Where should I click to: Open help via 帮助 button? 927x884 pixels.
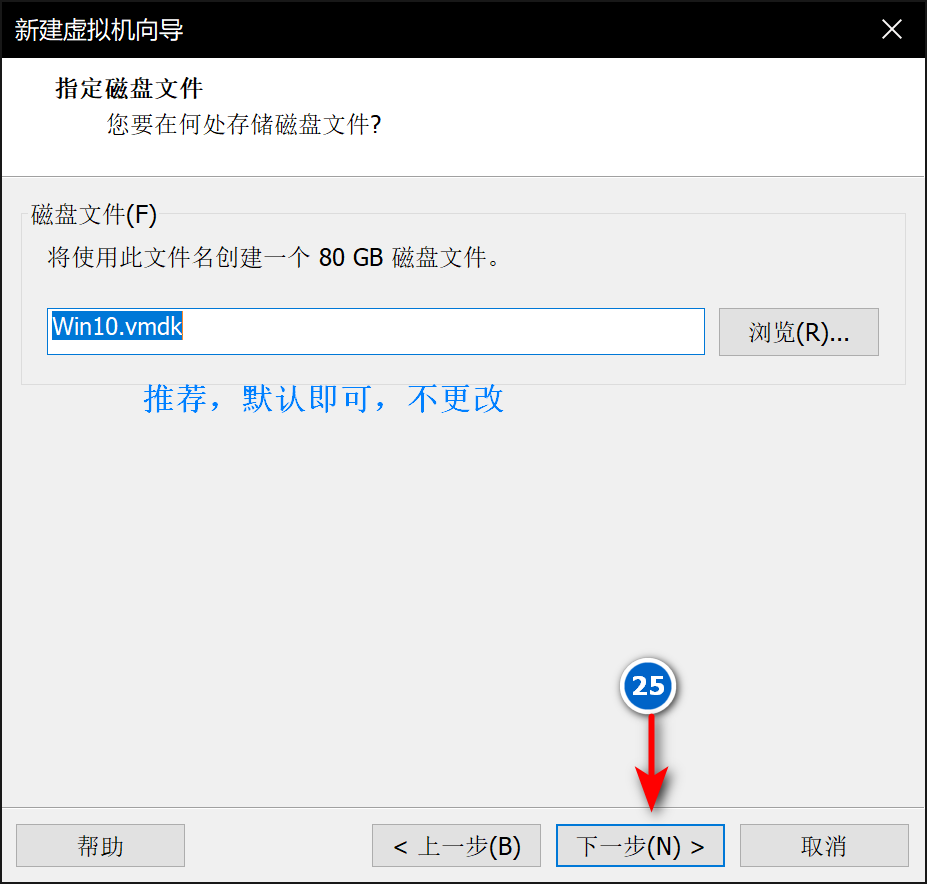click(101, 846)
